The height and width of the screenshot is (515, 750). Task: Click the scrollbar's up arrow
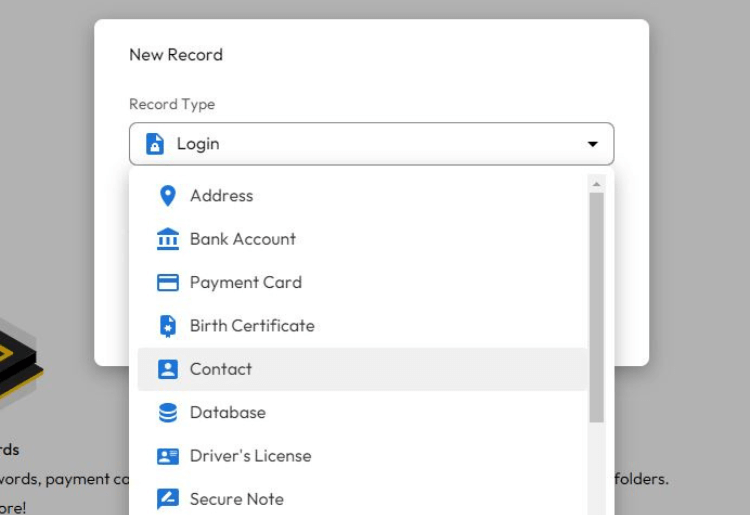tap(597, 184)
